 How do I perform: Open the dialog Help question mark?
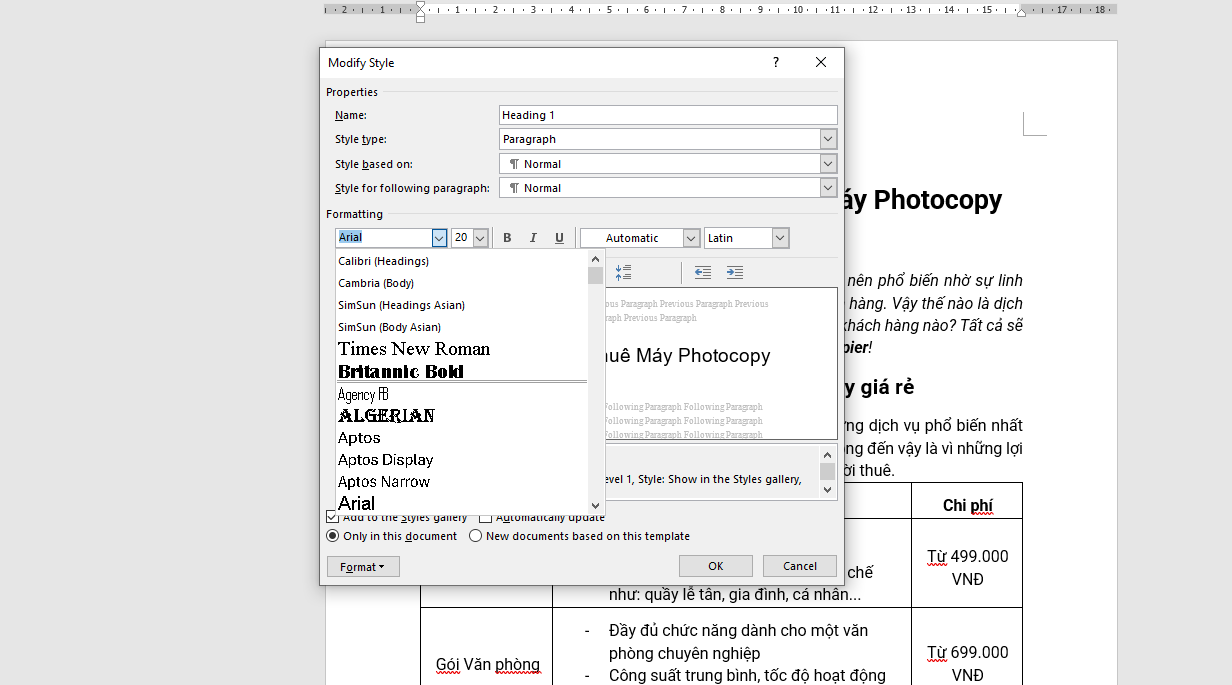[775, 62]
